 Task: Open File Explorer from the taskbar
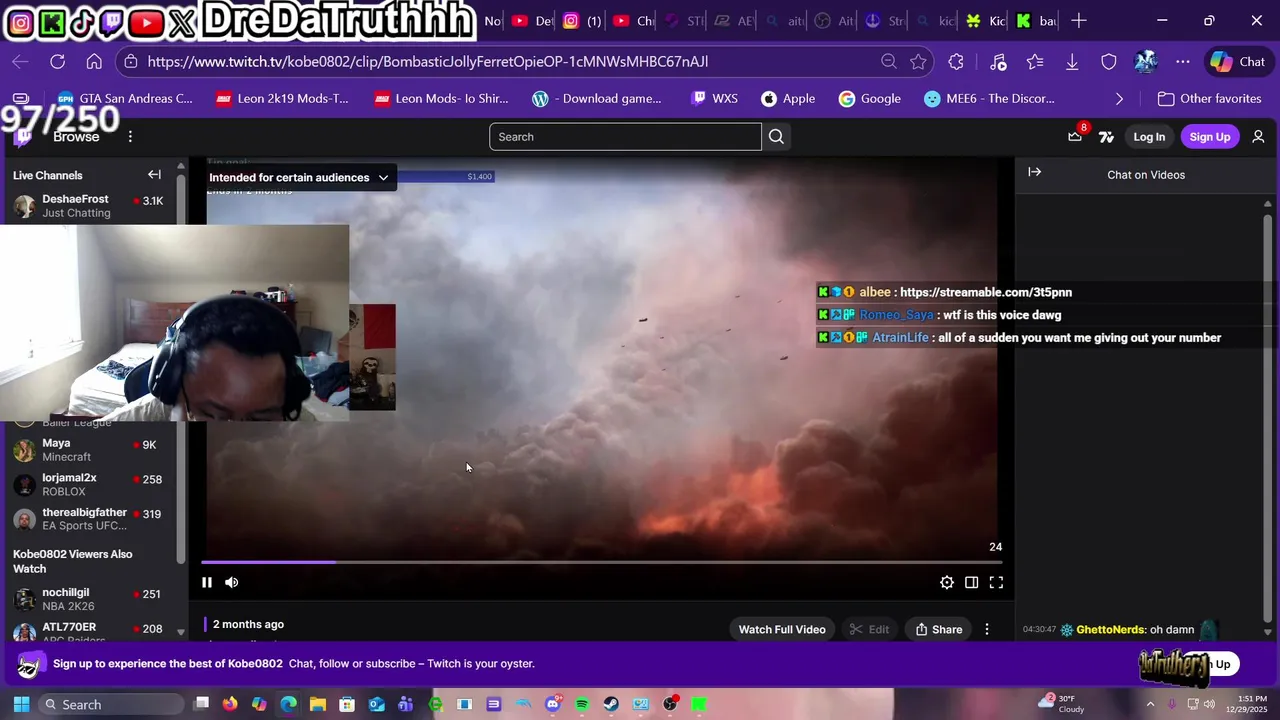click(x=318, y=704)
